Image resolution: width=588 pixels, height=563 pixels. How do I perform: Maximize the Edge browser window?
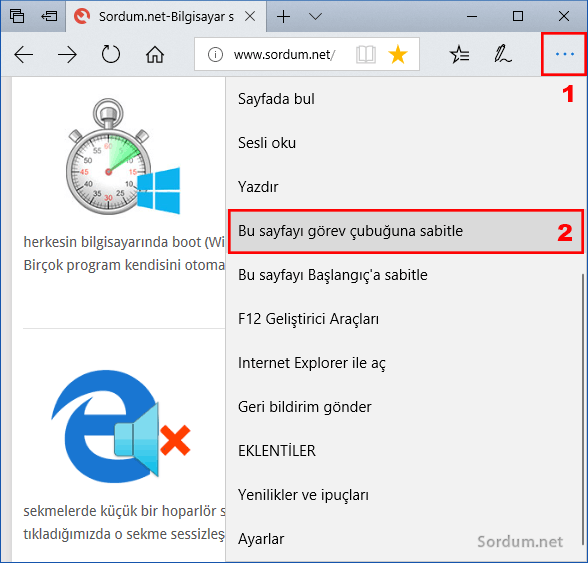coord(518,16)
